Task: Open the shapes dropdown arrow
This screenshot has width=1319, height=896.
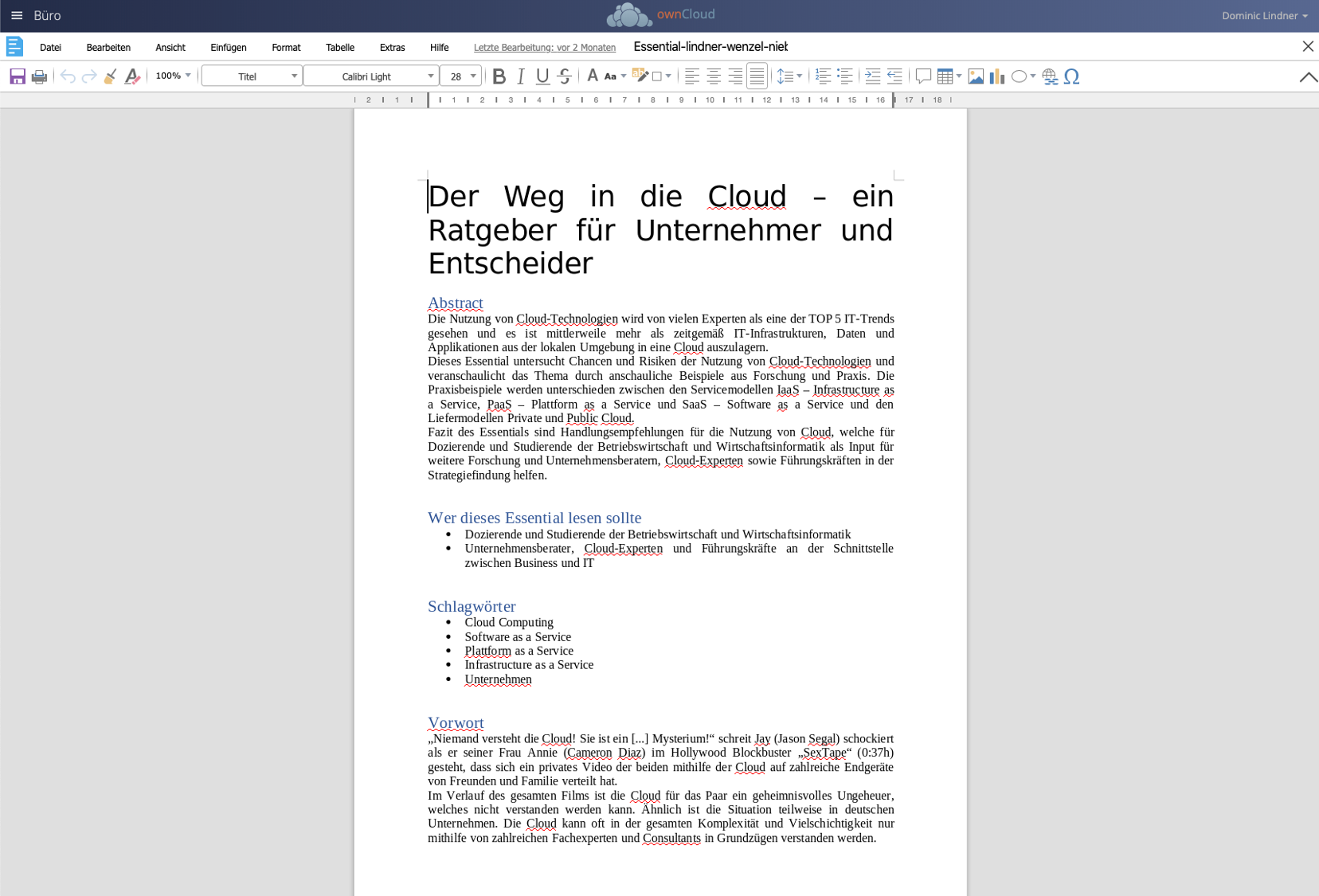Action: click(1033, 76)
